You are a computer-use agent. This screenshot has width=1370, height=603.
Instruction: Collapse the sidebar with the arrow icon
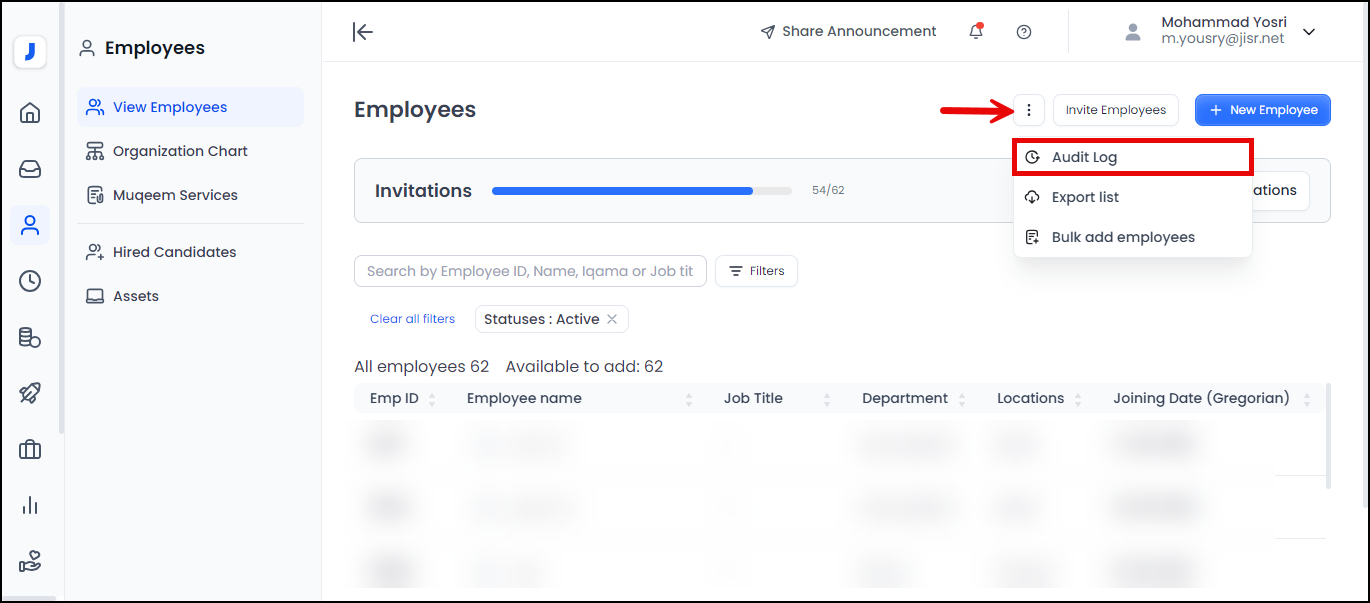(363, 32)
